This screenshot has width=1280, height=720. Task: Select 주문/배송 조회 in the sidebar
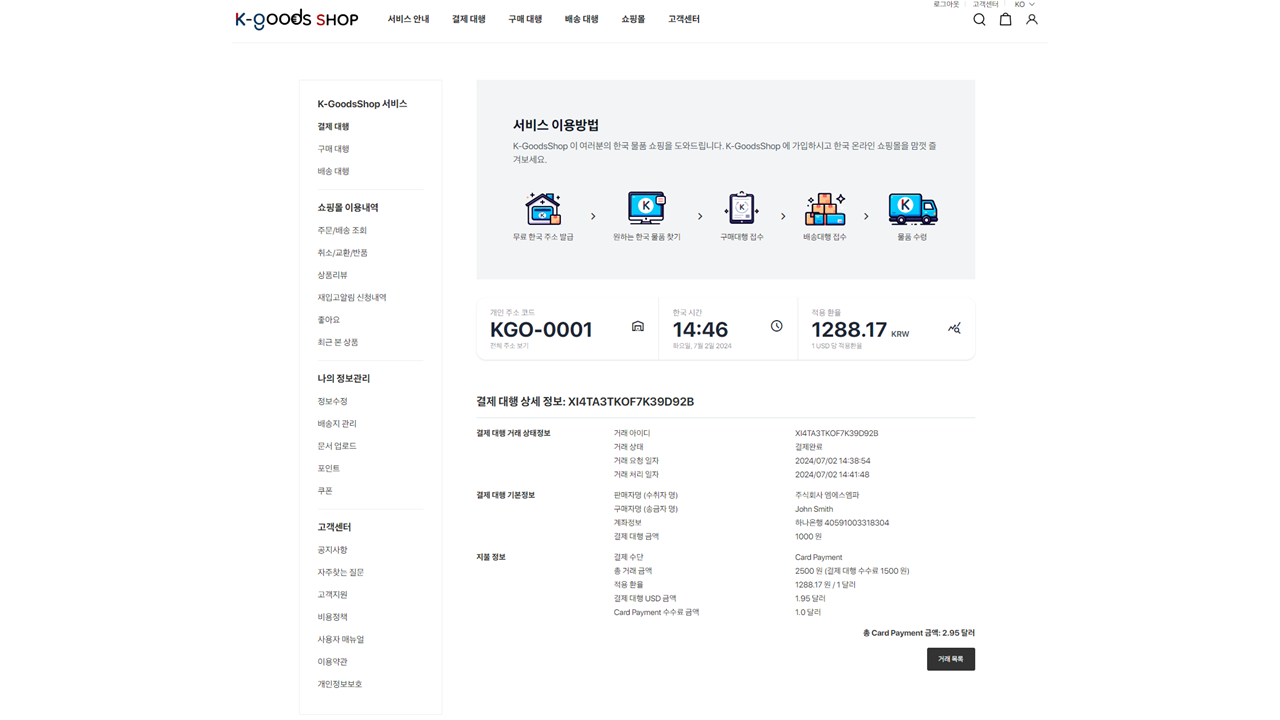tap(342, 231)
